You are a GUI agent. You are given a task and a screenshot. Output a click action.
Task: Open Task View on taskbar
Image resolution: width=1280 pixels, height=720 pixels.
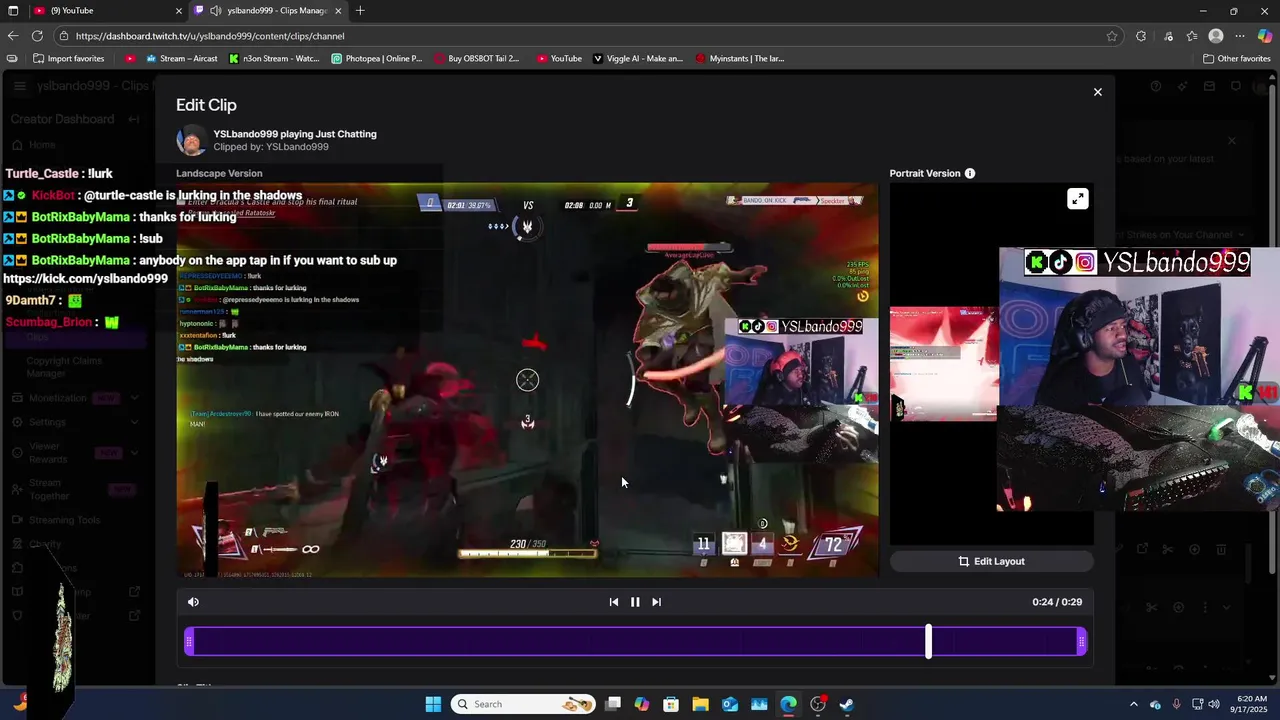613,704
